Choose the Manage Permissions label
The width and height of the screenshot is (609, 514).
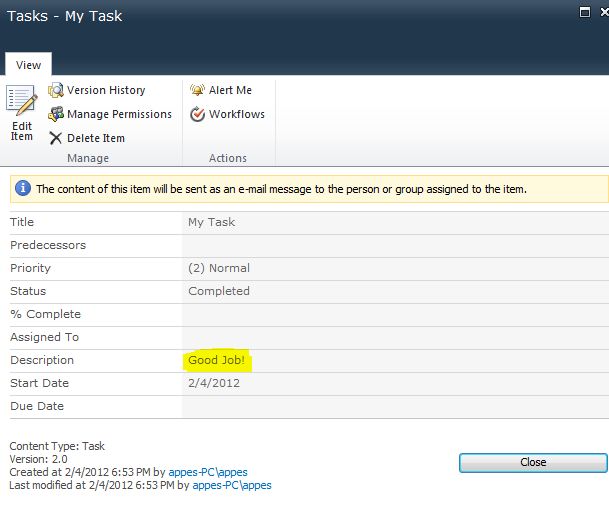pos(119,114)
